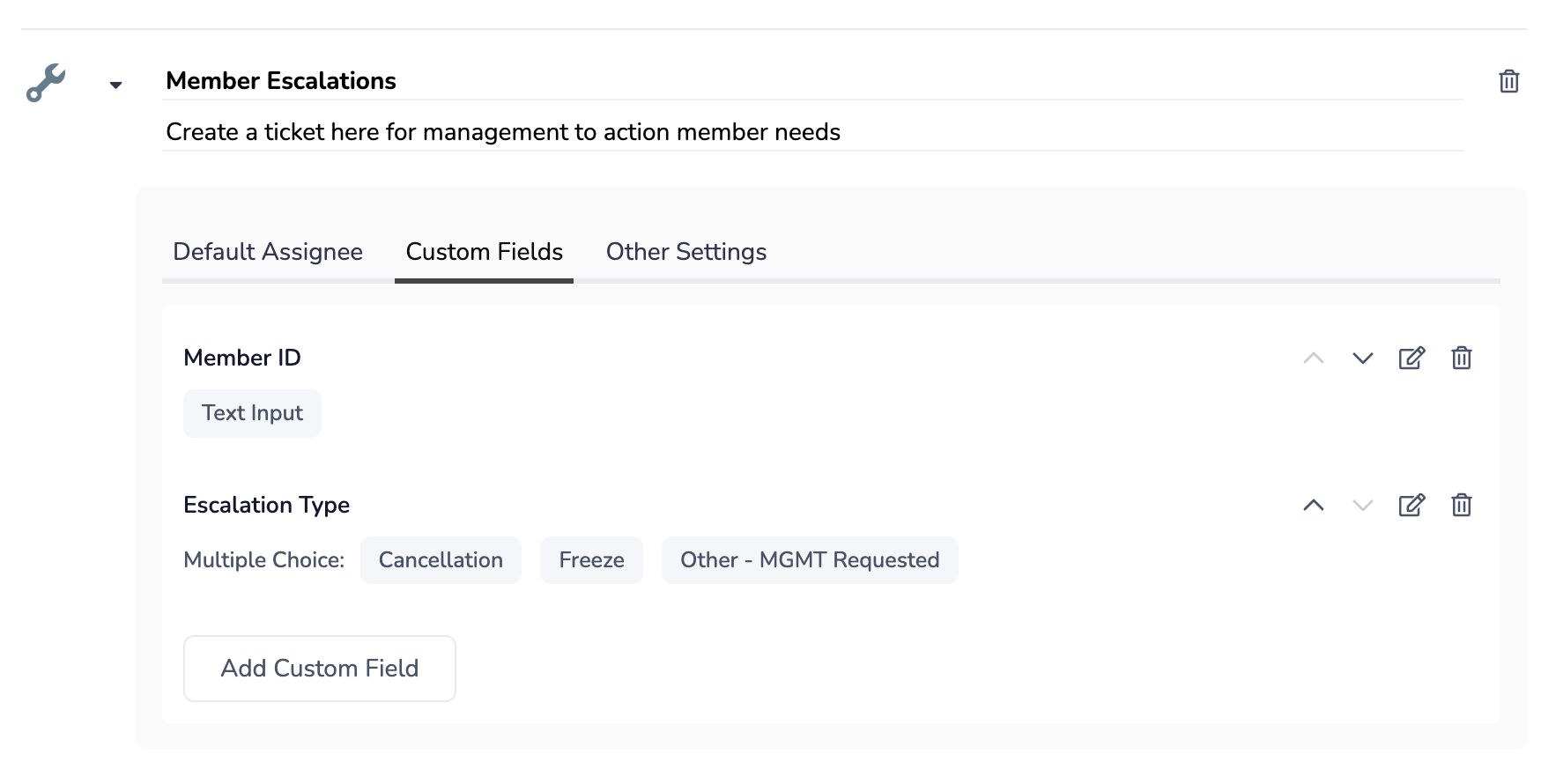This screenshot has width=1556, height=784.
Task: Select the Custom Fields tab
Action: [484, 252]
